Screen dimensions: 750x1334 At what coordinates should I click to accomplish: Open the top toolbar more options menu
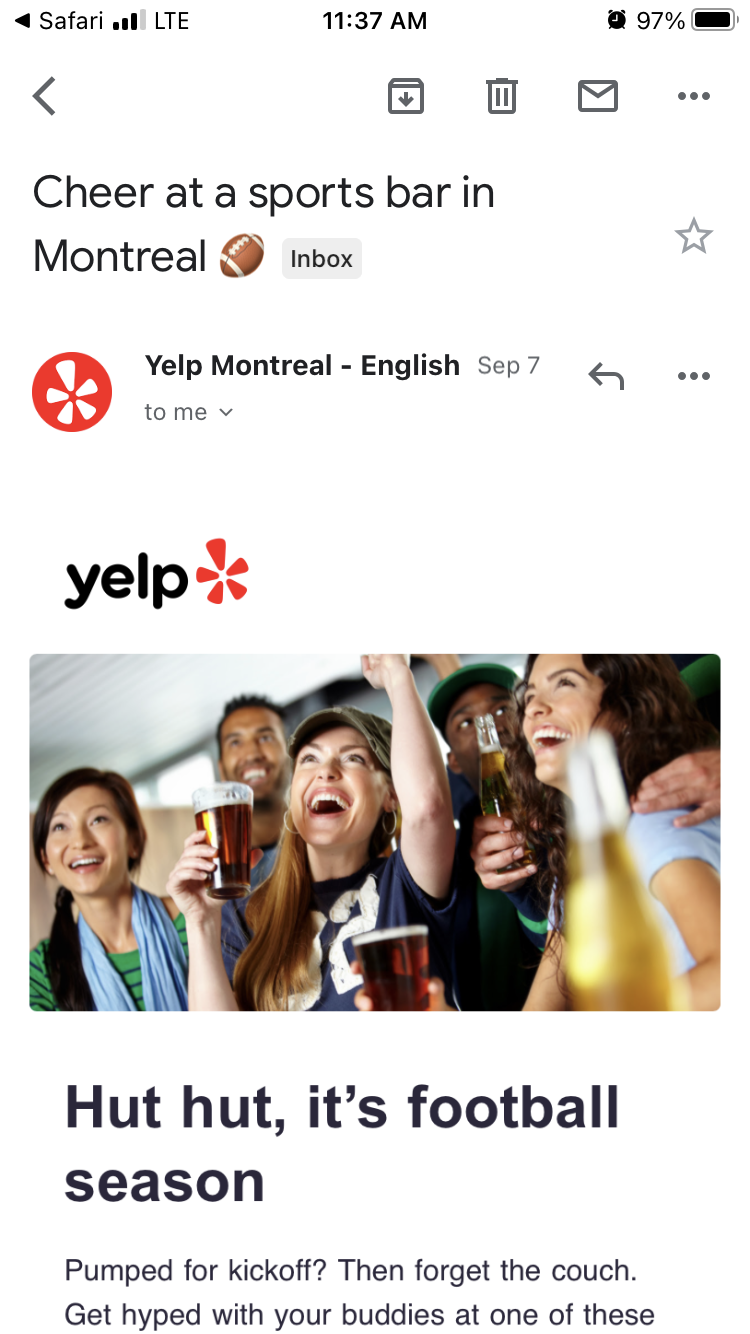(x=693, y=96)
